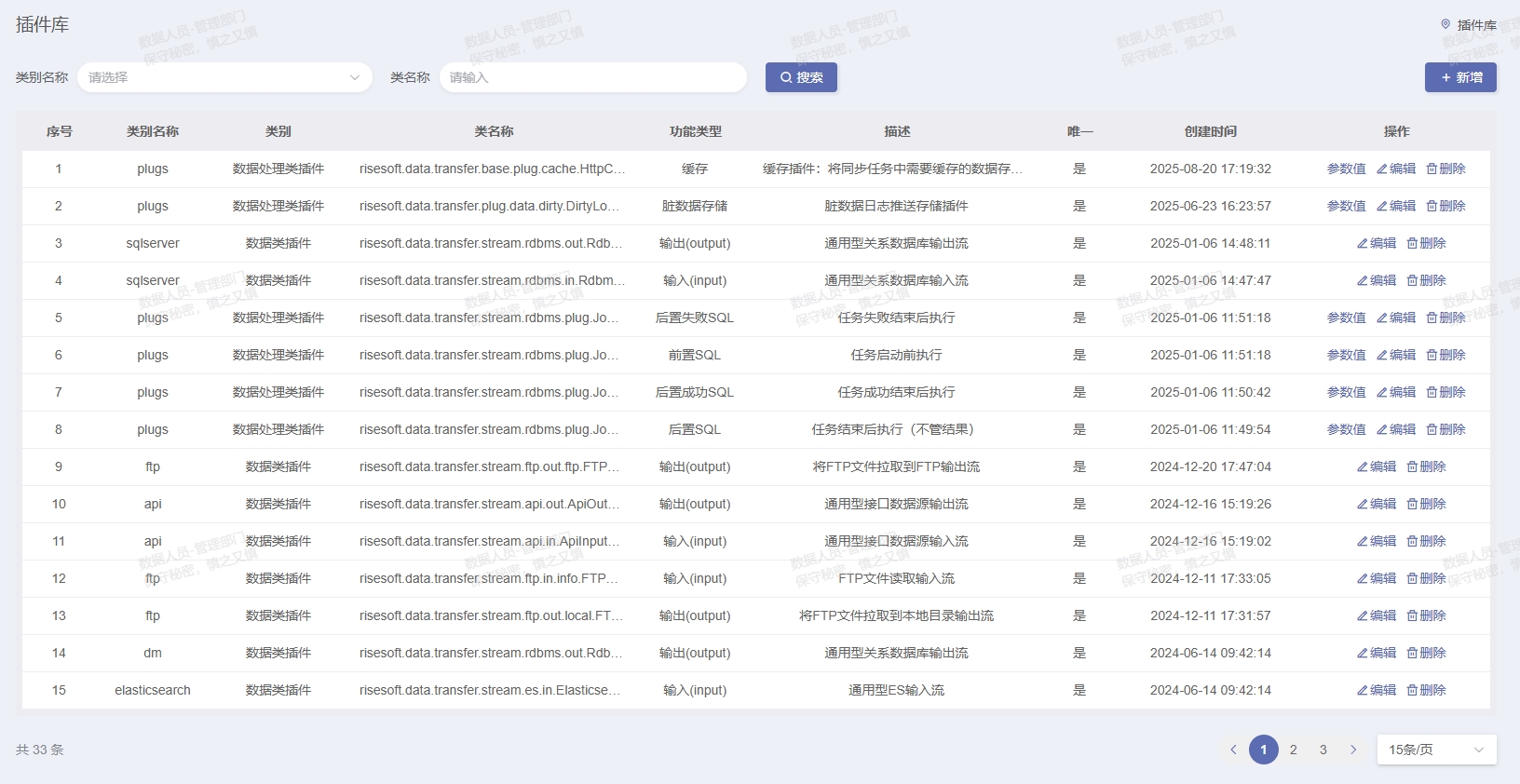Click the location pin icon beside 插件库 breadcrumb
The height and width of the screenshot is (784, 1520).
pos(1445,25)
